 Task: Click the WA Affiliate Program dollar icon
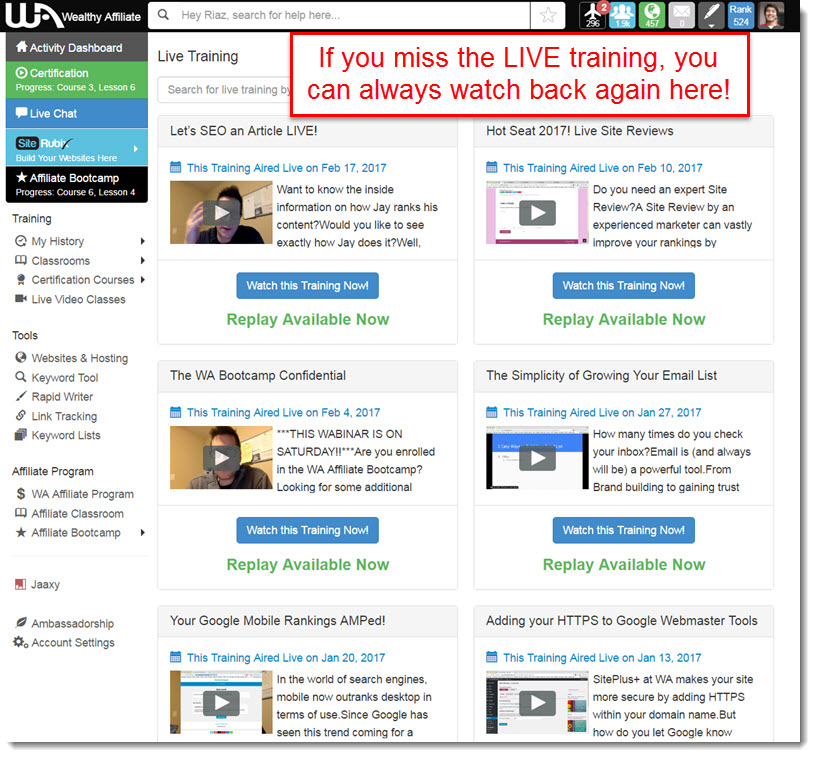click(21, 493)
